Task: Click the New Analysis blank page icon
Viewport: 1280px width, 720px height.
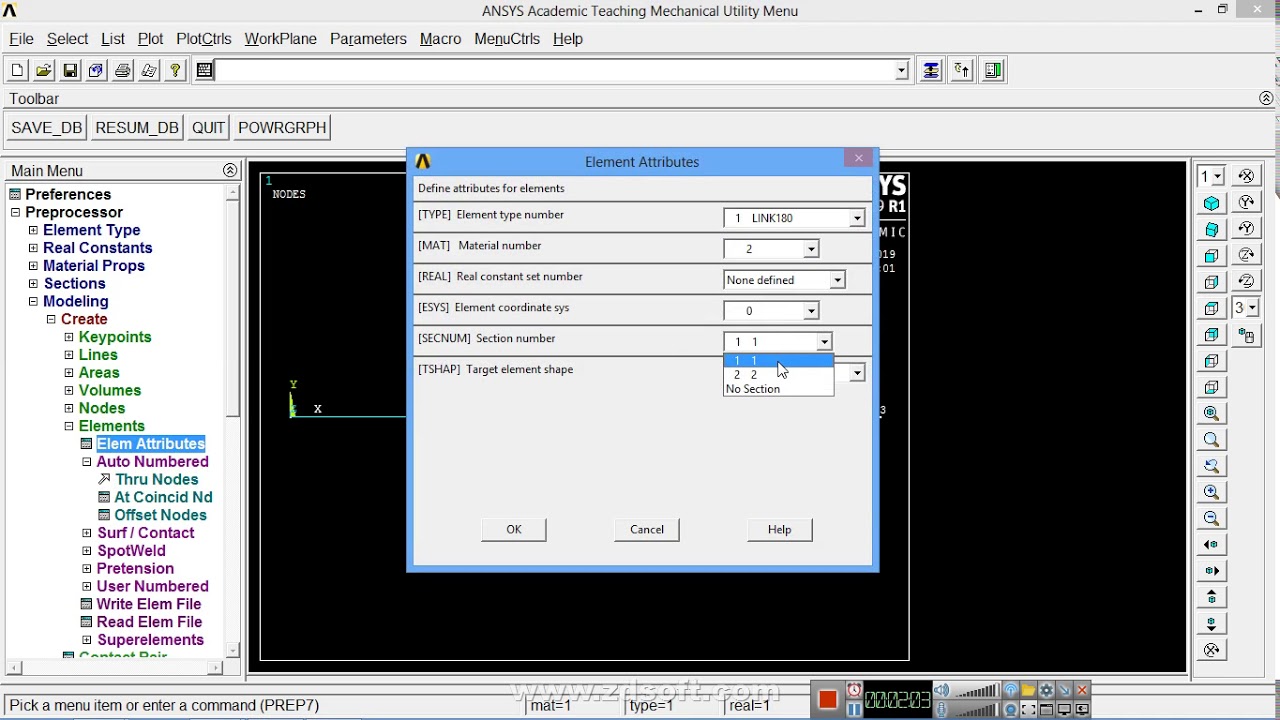Action: click(x=17, y=70)
